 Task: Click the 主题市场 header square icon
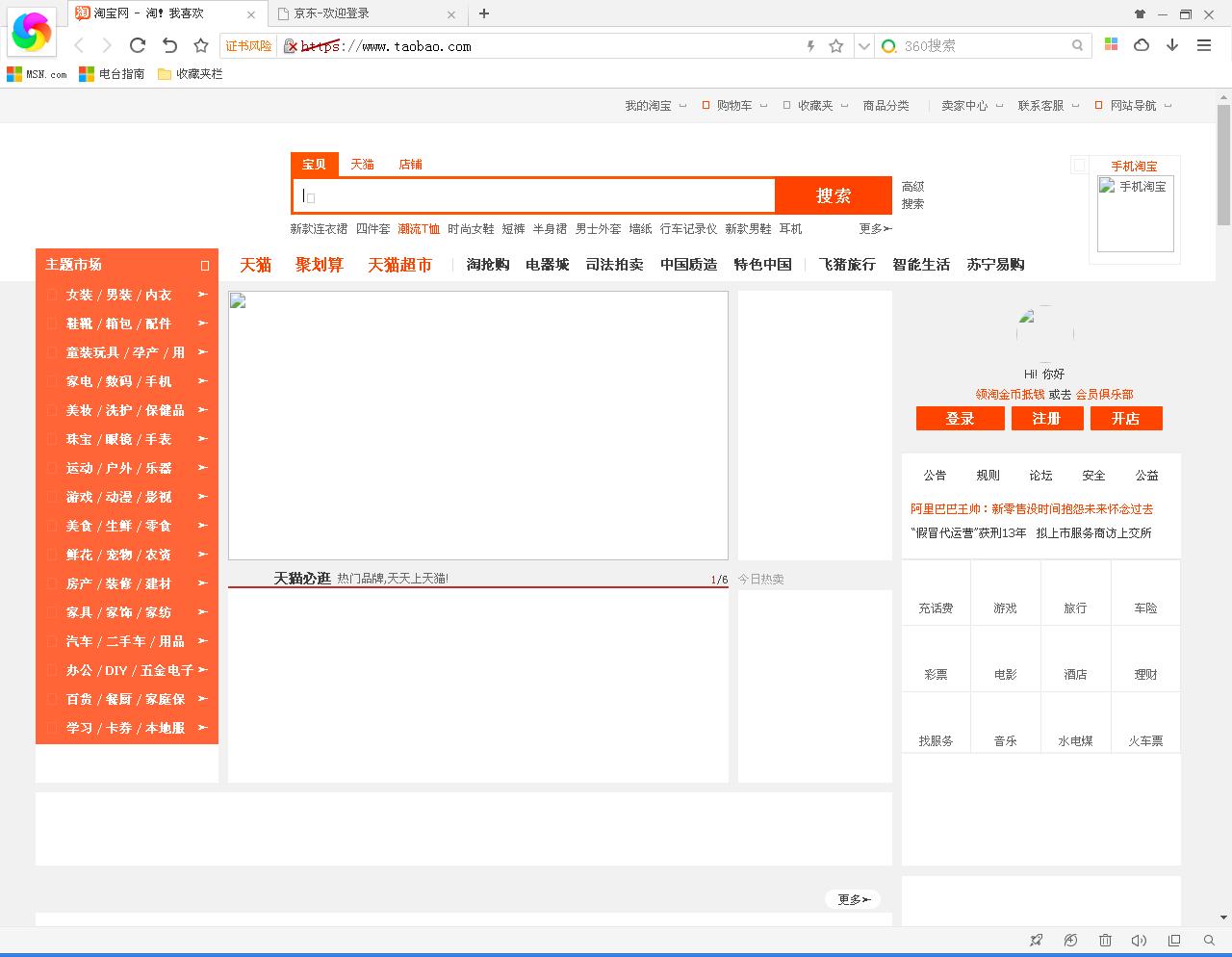tap(204, 266)
